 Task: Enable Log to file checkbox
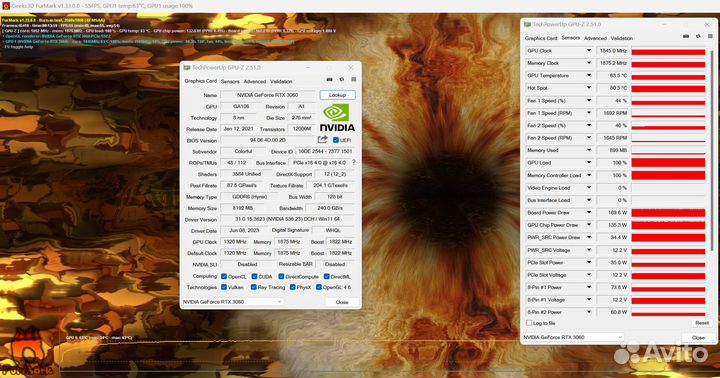(x=529, y=323)
